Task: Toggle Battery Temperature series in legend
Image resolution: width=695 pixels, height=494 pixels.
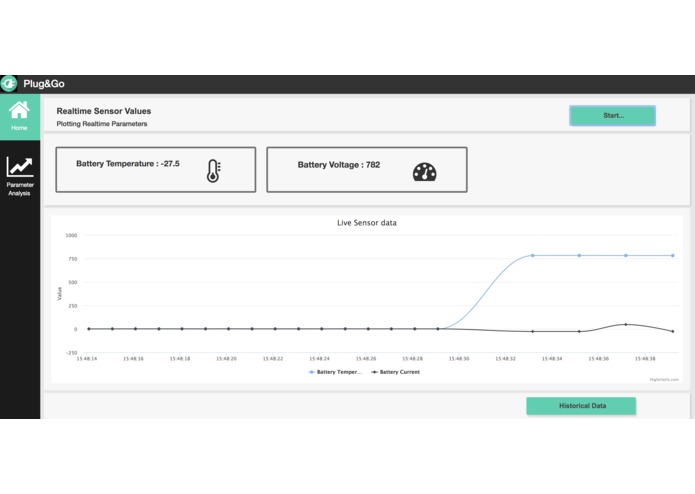Action: [335, 372]
